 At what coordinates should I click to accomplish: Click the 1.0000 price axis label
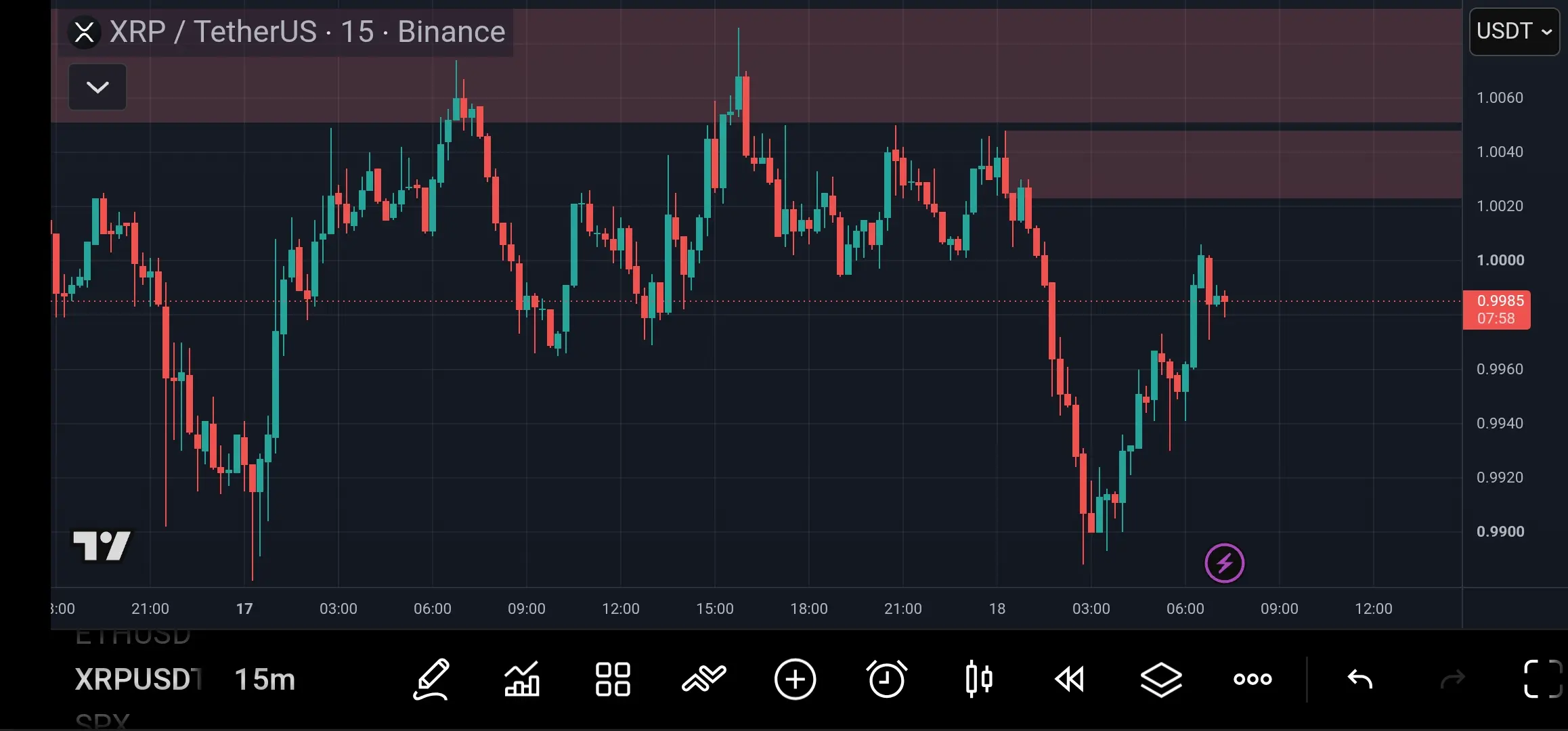(1500, 261)
